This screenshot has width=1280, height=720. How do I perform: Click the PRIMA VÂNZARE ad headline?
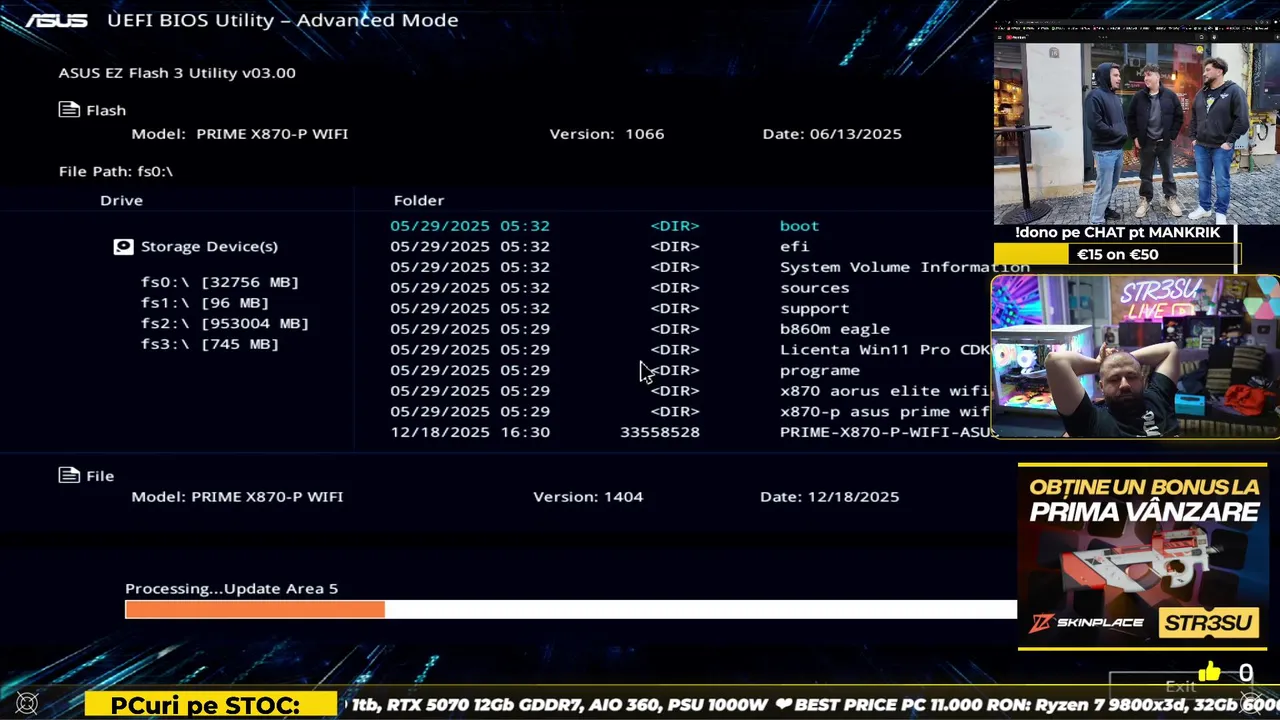pyautogui.click(x=1144, y=512)
